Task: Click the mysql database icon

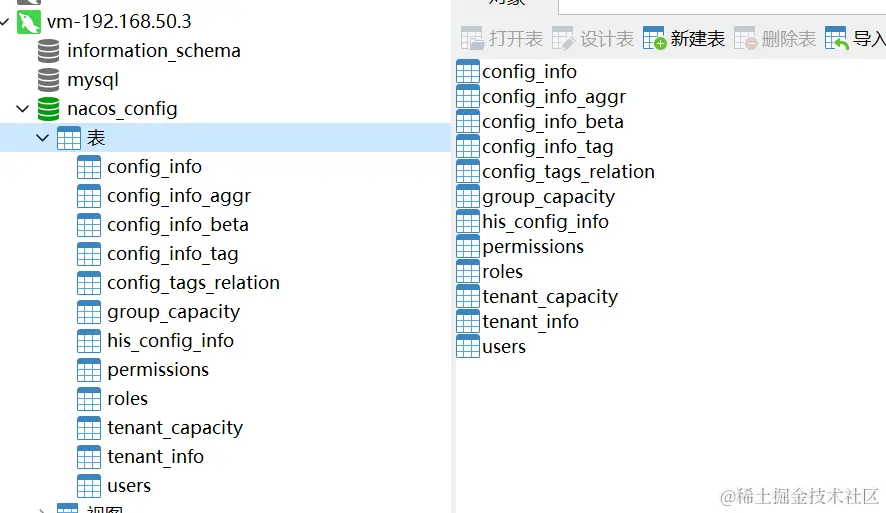Action: pos(48,79)
